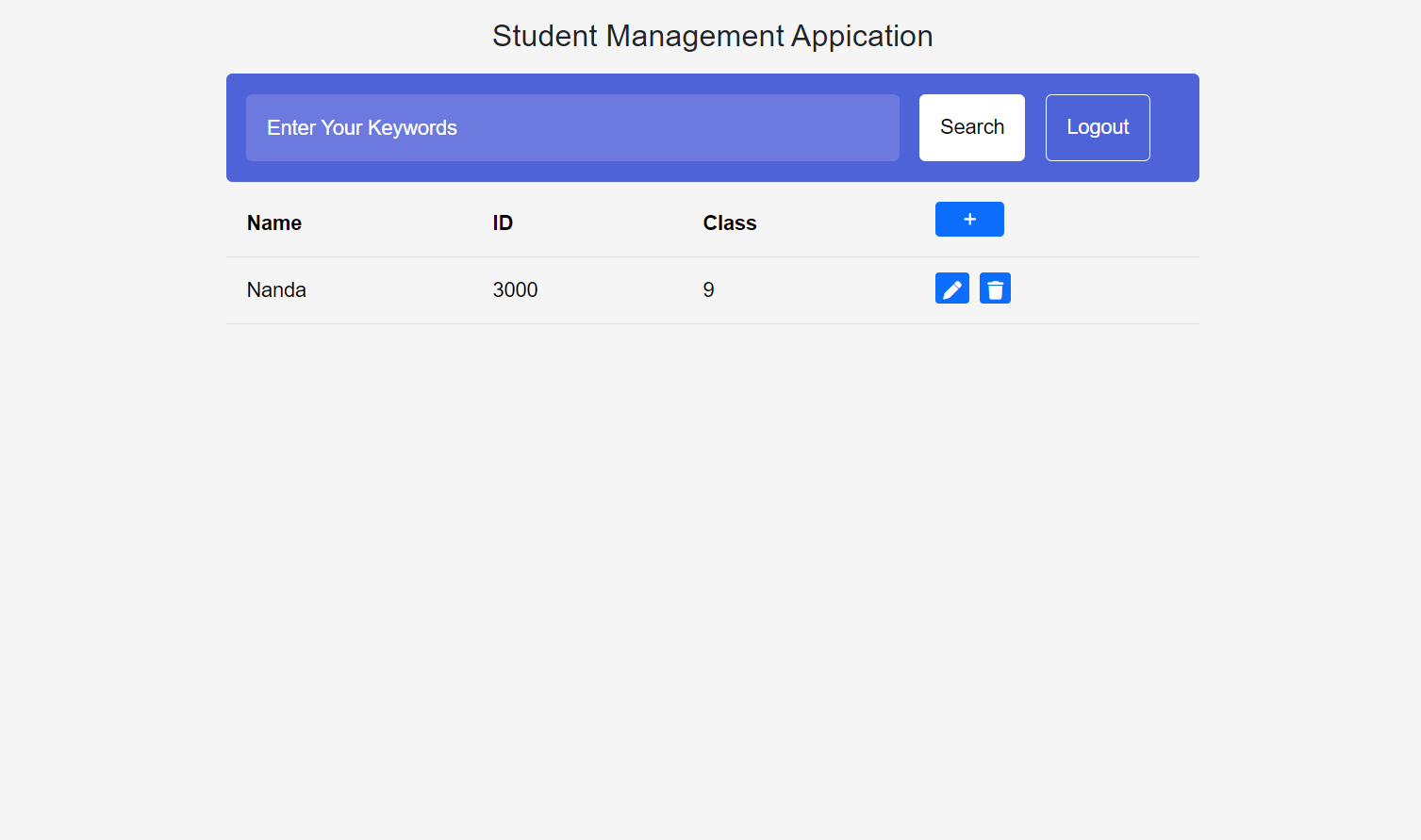This screenshot has height=840, width=1421.
Task: Click the blank page area below the table
Action: click(x=712, y=566)
